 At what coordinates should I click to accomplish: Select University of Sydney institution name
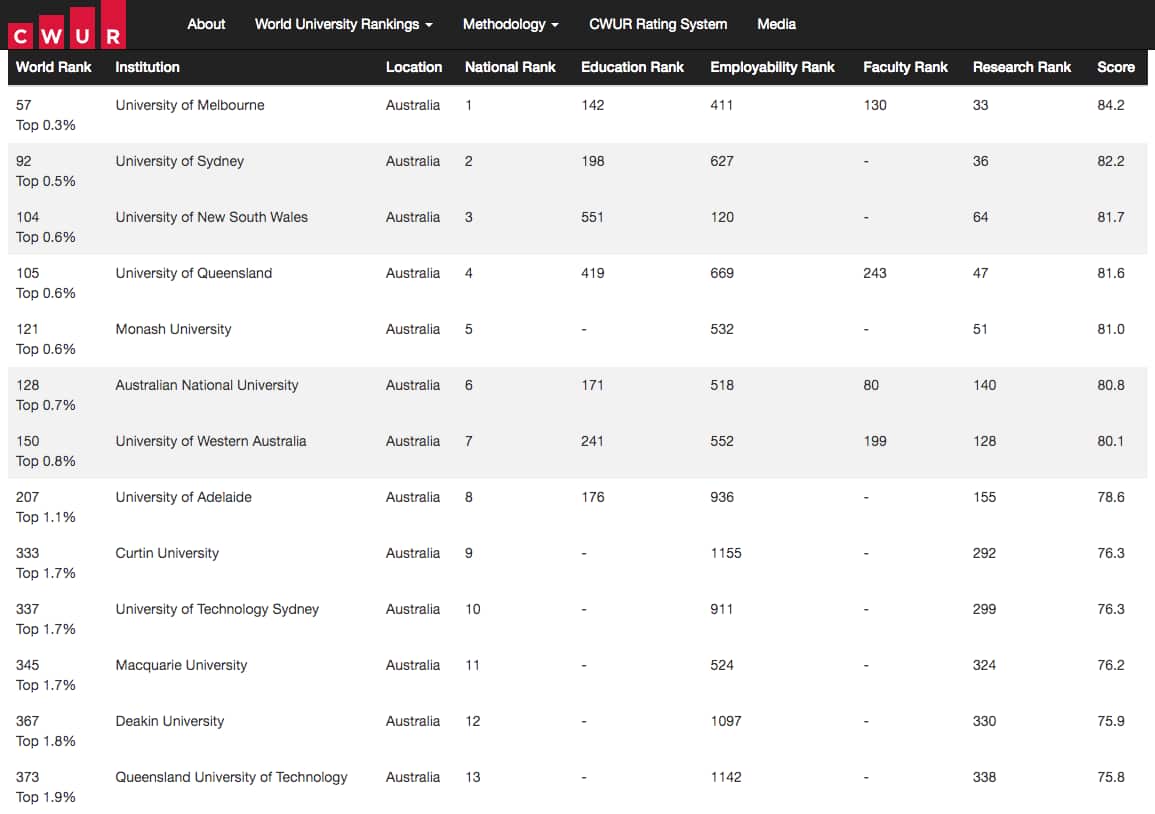tap(179, 161)
